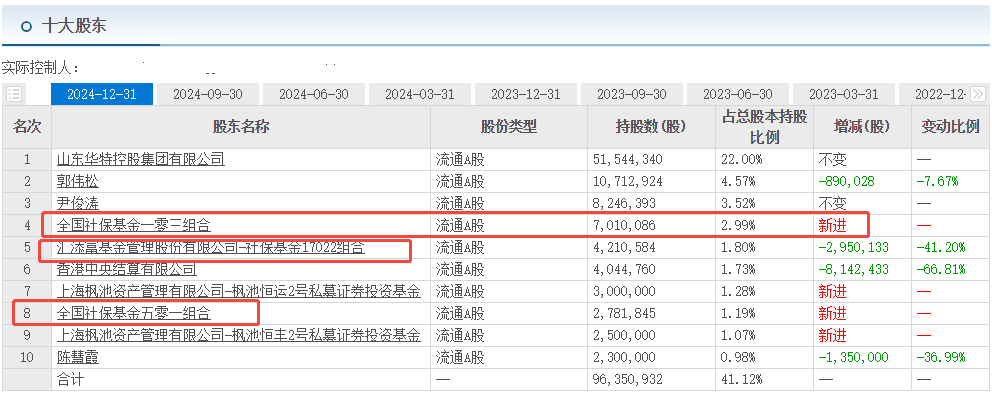
Task: Click the list icon left of date tabs
Action: (14, 94)
